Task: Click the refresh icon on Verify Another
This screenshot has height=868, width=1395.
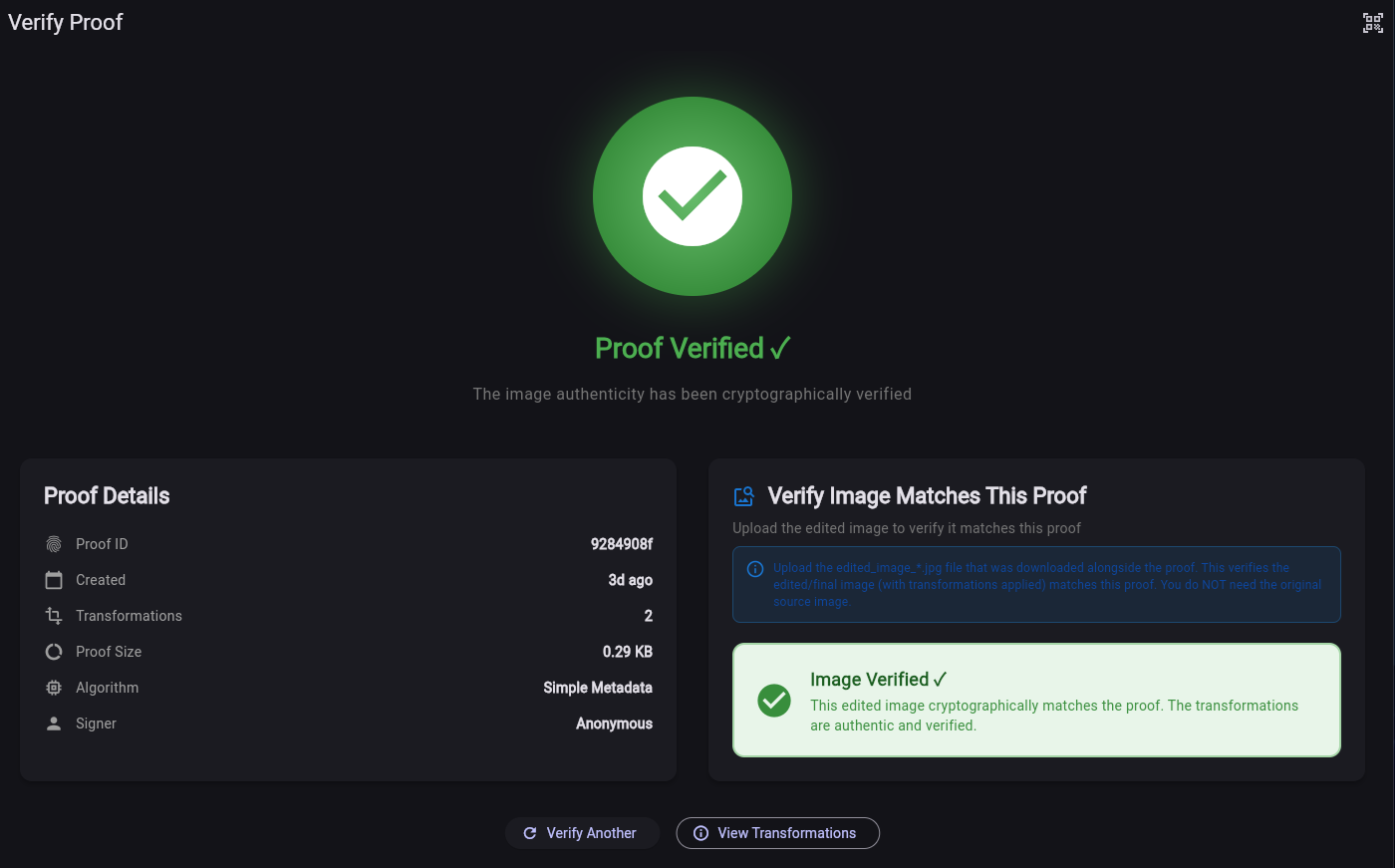Action: pos(529,833)
